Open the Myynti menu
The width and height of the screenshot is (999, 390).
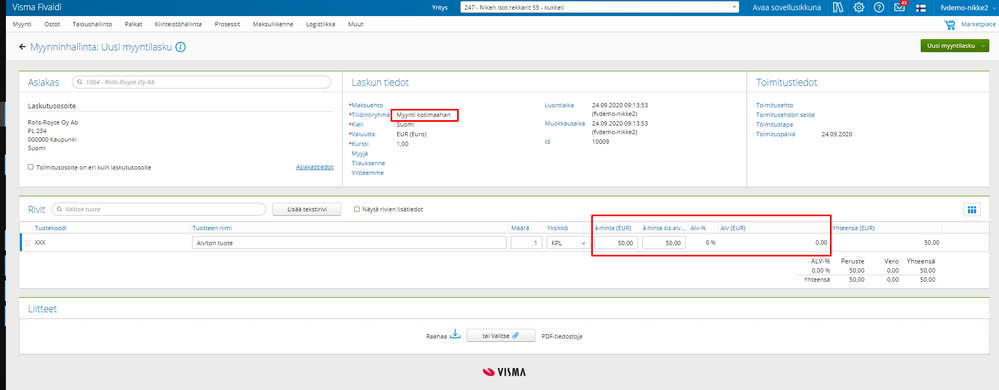[22, 24]
